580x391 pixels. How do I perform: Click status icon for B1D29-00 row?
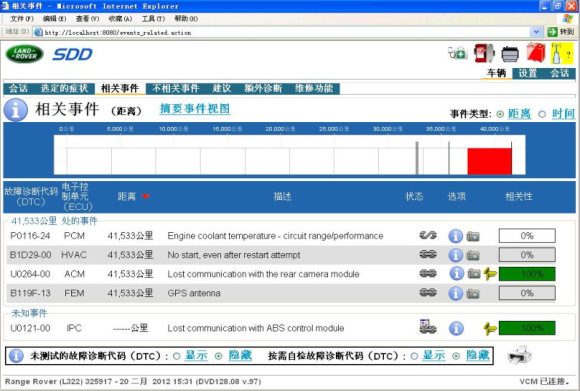click(428, 254)
